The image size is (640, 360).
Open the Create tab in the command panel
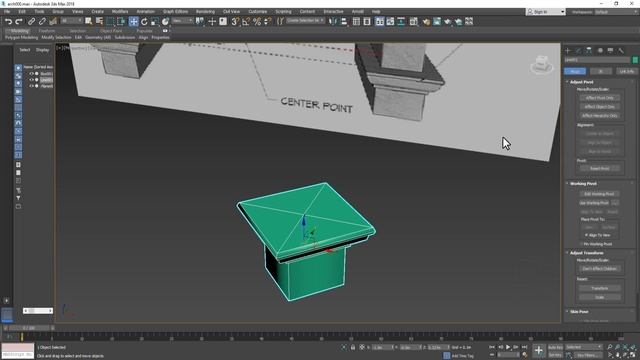click(x=568, y=51)
